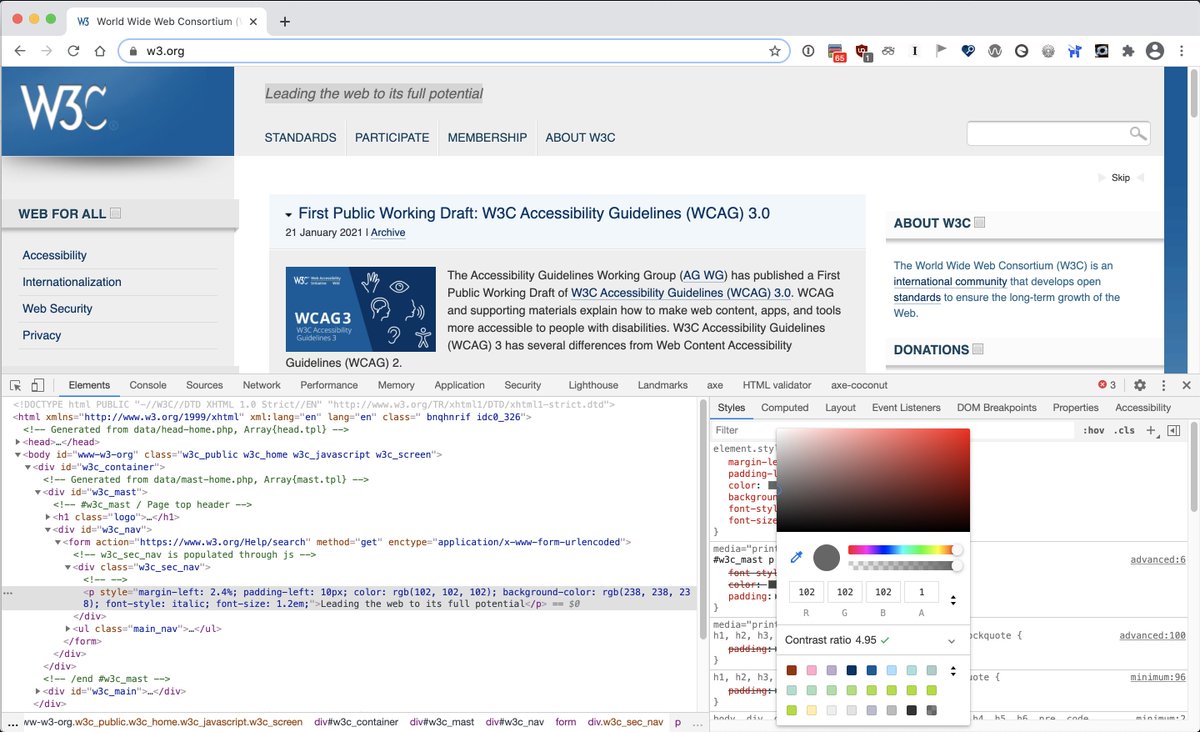Click the heart magnifier extension icon
The width and height of the screenshot is (1200, 732).
point(968,51)
